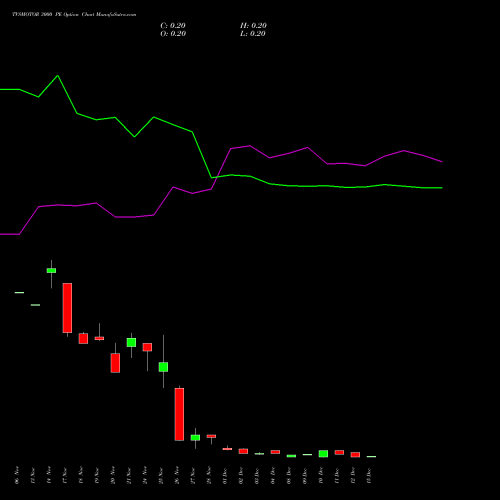The height and width of the screenshot is (500, 500).
Task: Select the green candle for 14 Nov
Action: (51, 270)
